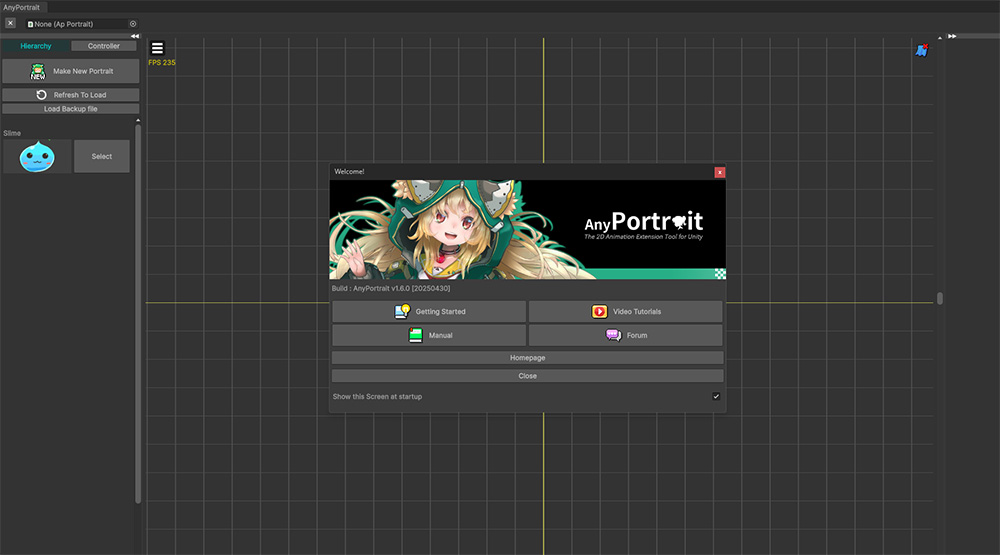This screenshot has width=1000, height=555.
Task: Open the hamburger menu in viewport
Action: pyautogui.click(x=157, y=48)
